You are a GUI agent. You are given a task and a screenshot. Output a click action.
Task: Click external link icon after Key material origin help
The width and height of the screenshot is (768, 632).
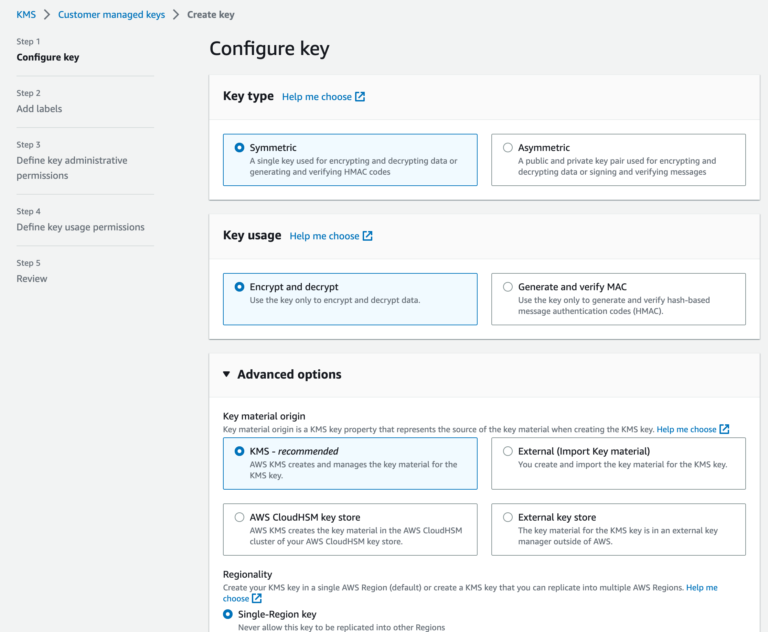click(724, 429)
